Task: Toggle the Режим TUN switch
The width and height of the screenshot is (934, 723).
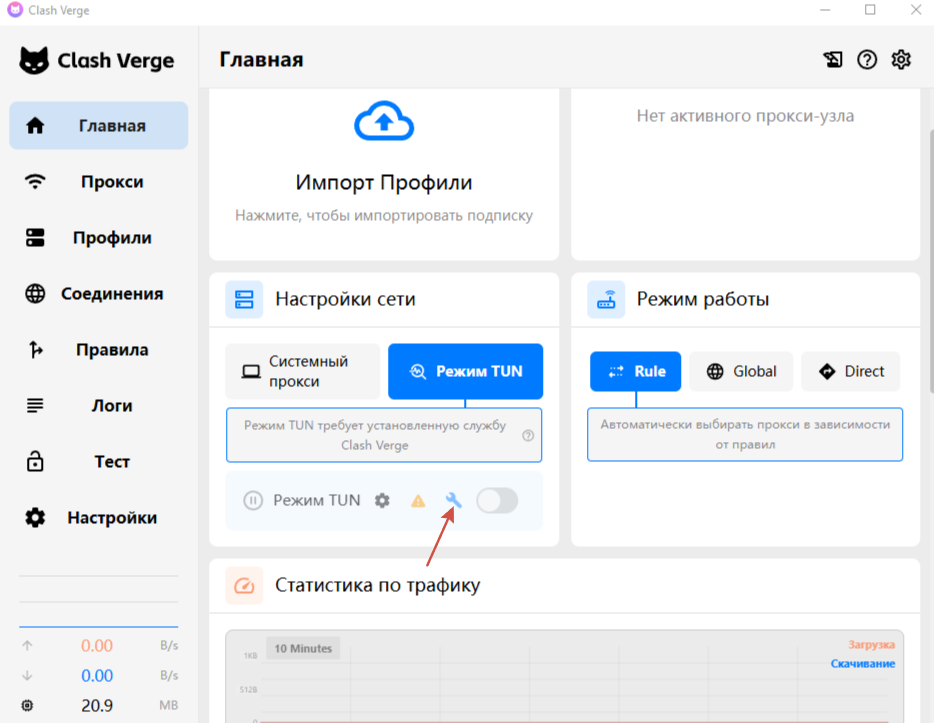Action: pos(497,500)
